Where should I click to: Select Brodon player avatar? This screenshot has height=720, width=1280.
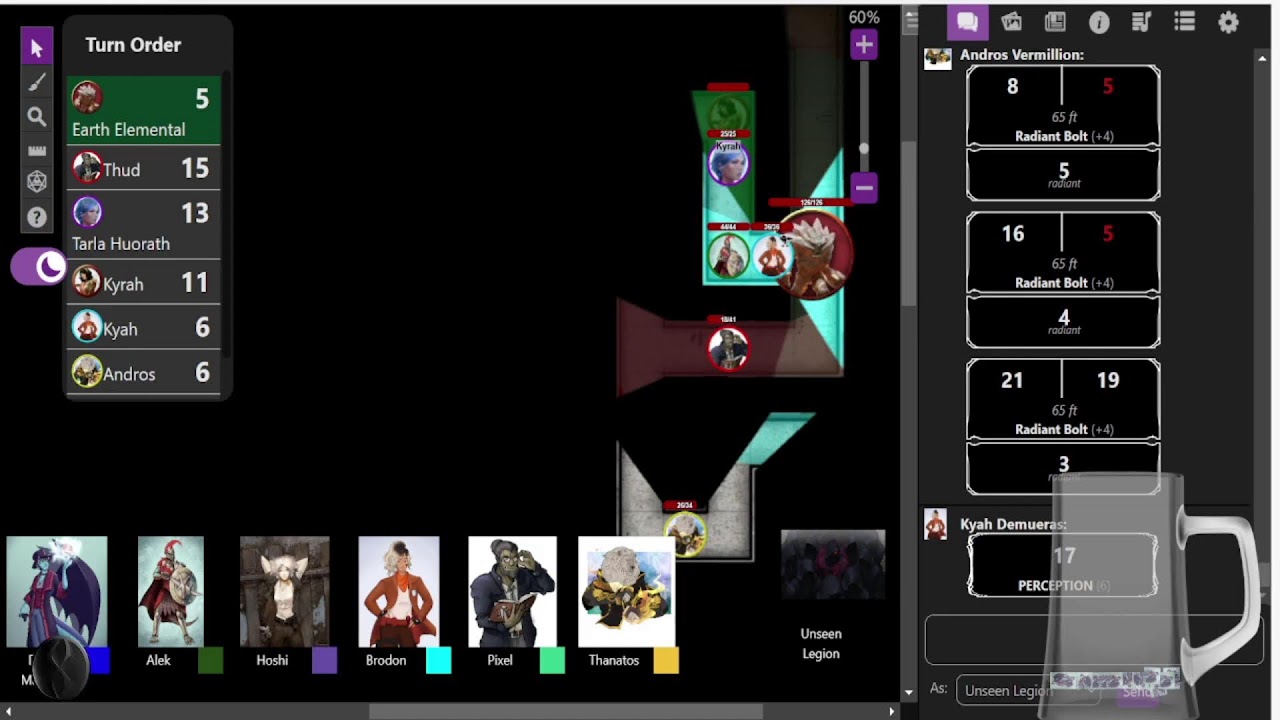[398, 592]
